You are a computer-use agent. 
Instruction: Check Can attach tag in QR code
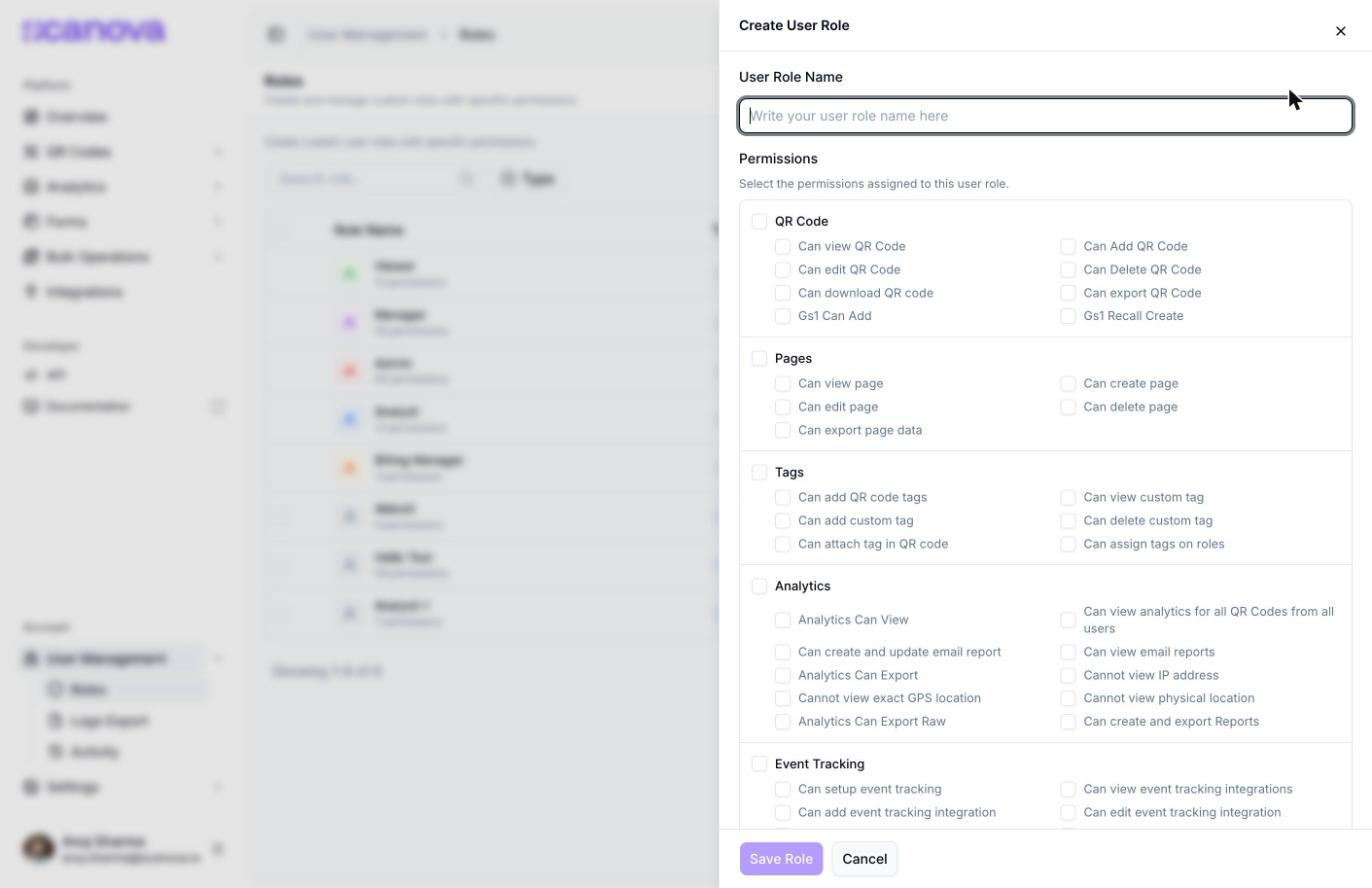pyautogui.click(x=782, y=544)
